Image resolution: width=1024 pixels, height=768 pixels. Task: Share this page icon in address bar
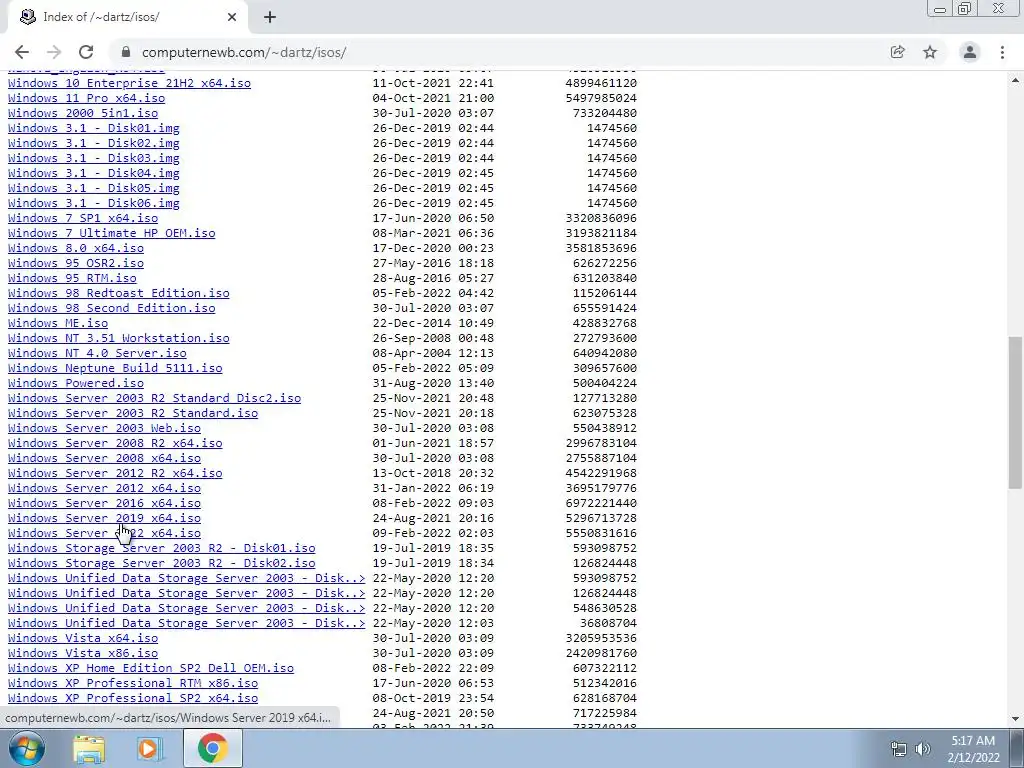coord(897,52)
